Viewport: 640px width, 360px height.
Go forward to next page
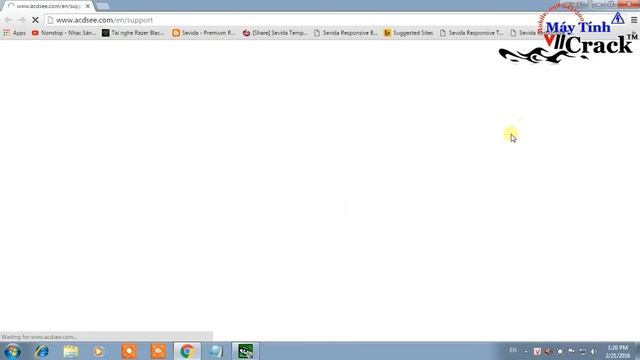(x=22, y=20)
